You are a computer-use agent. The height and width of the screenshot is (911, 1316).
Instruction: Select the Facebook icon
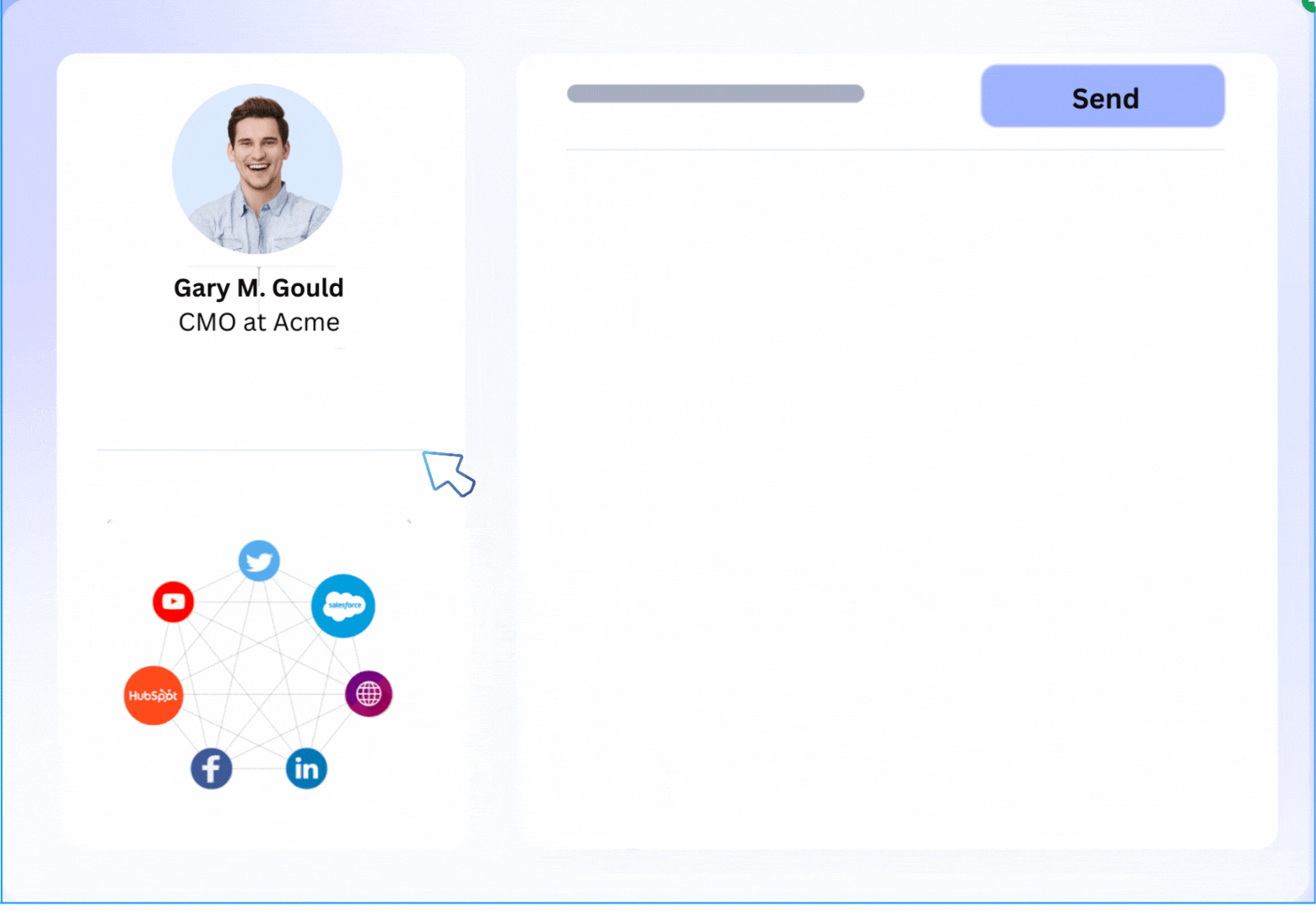coord(211,768)
